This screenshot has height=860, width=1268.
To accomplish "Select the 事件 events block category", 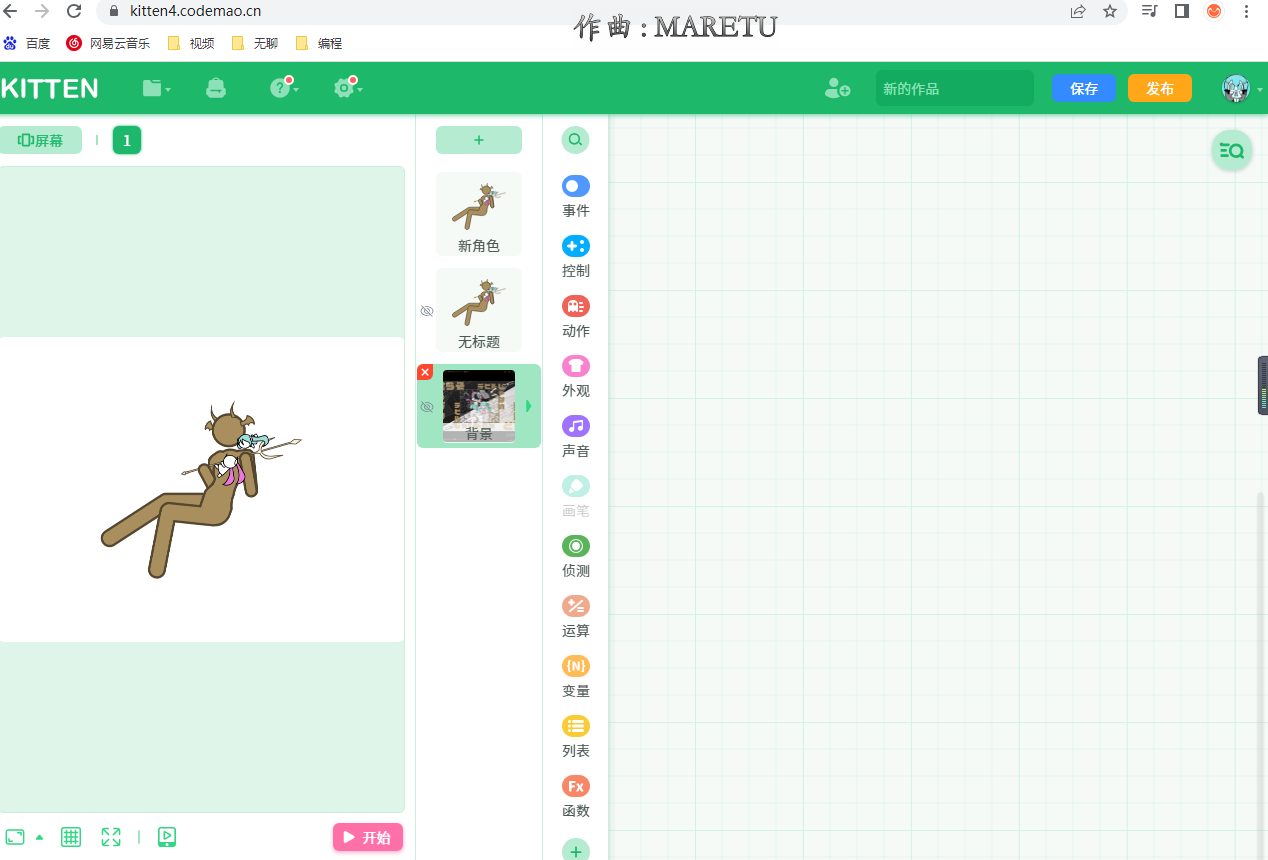I will [576, 197].
